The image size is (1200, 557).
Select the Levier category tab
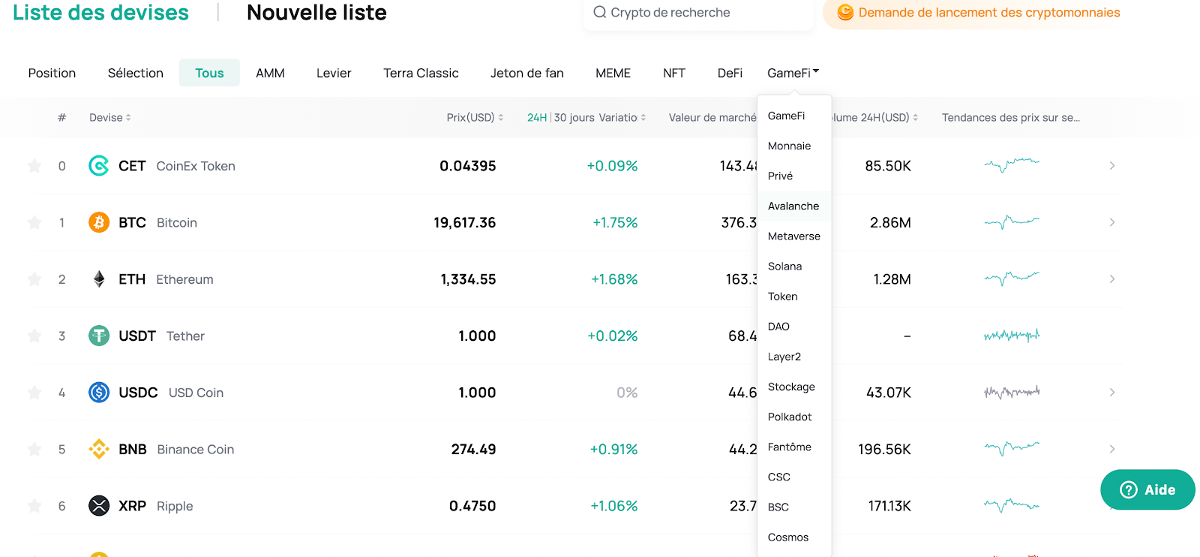334,73
